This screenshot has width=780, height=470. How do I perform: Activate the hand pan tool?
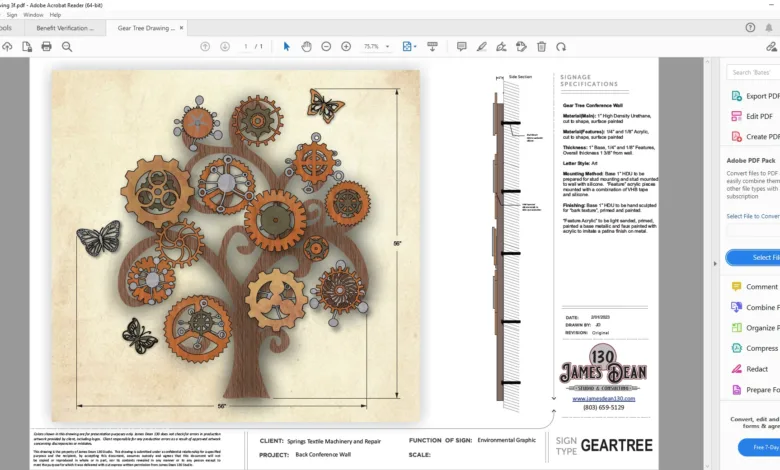coord(306,47)
